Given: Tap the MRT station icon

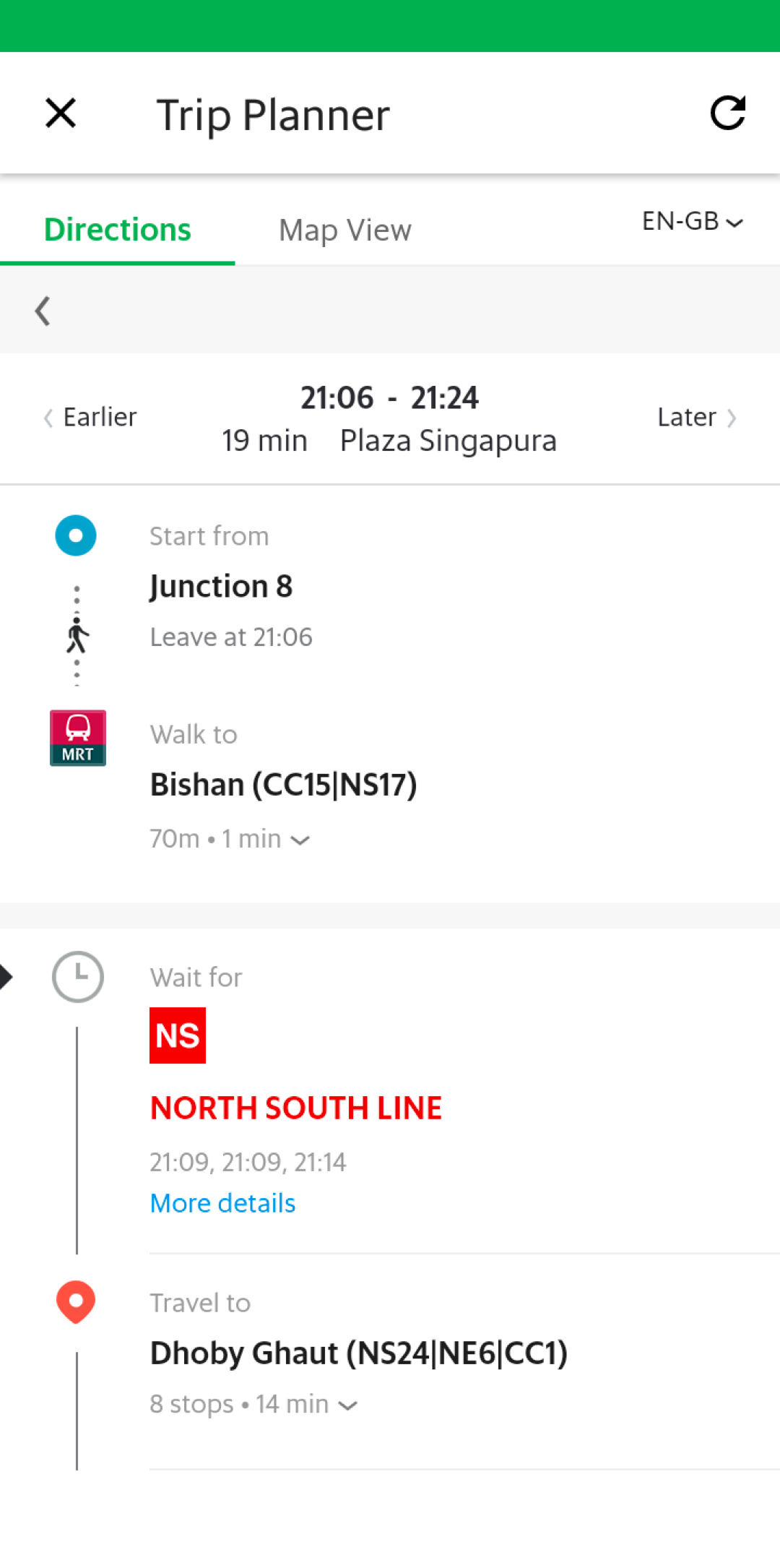Looking at the screenshot, I should (78, 738).
